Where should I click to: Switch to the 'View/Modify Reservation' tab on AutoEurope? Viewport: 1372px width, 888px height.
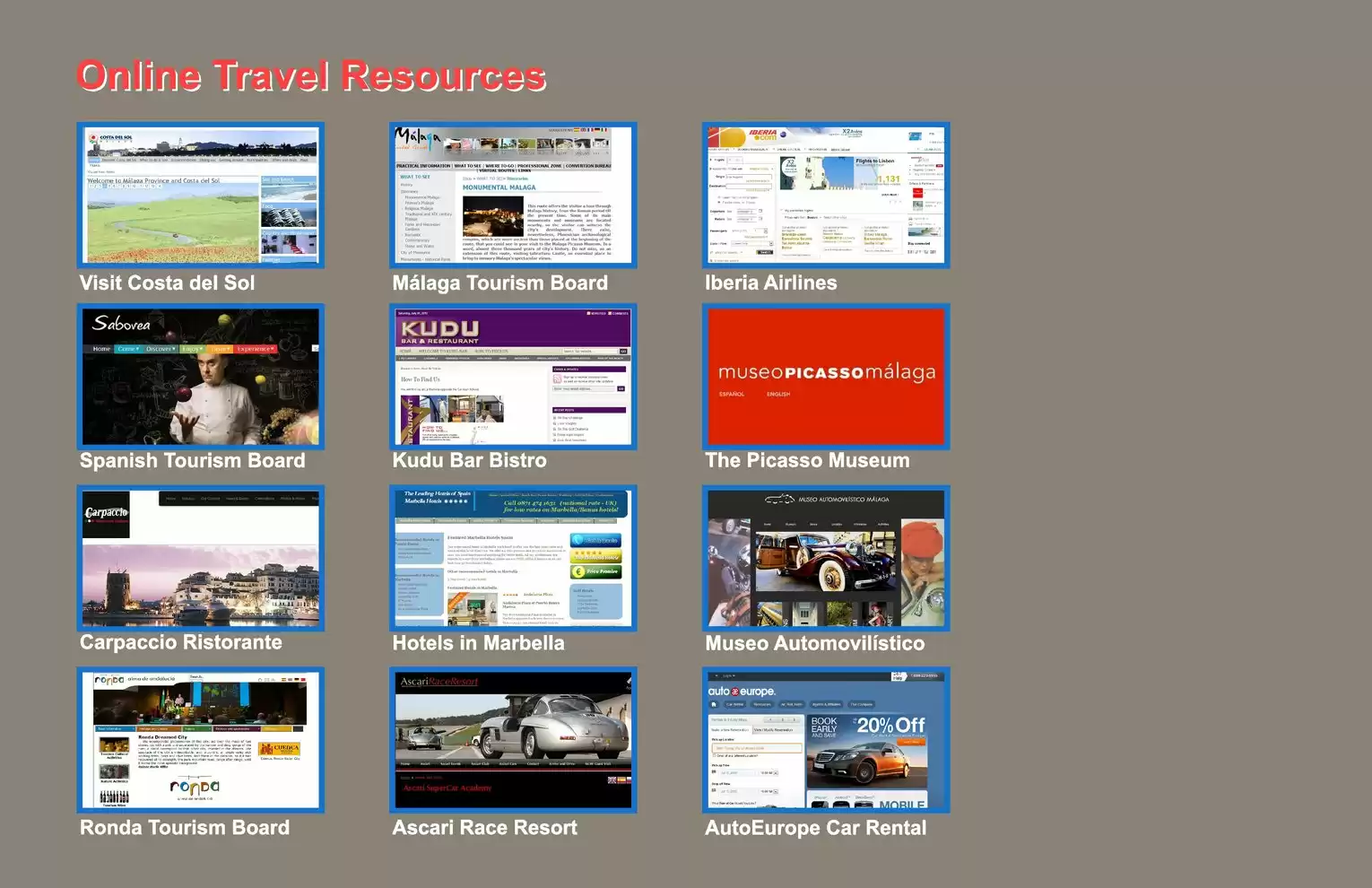774,729
